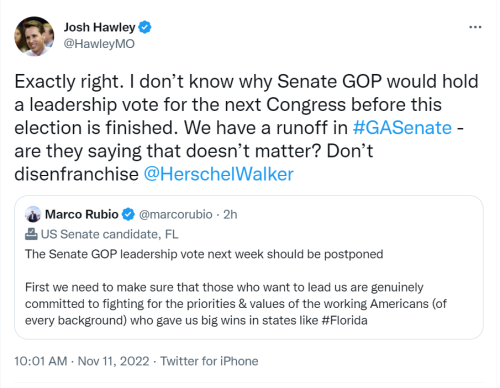Click the US Senate candidate, FL label
500x388 pixels.
(109, 234)
